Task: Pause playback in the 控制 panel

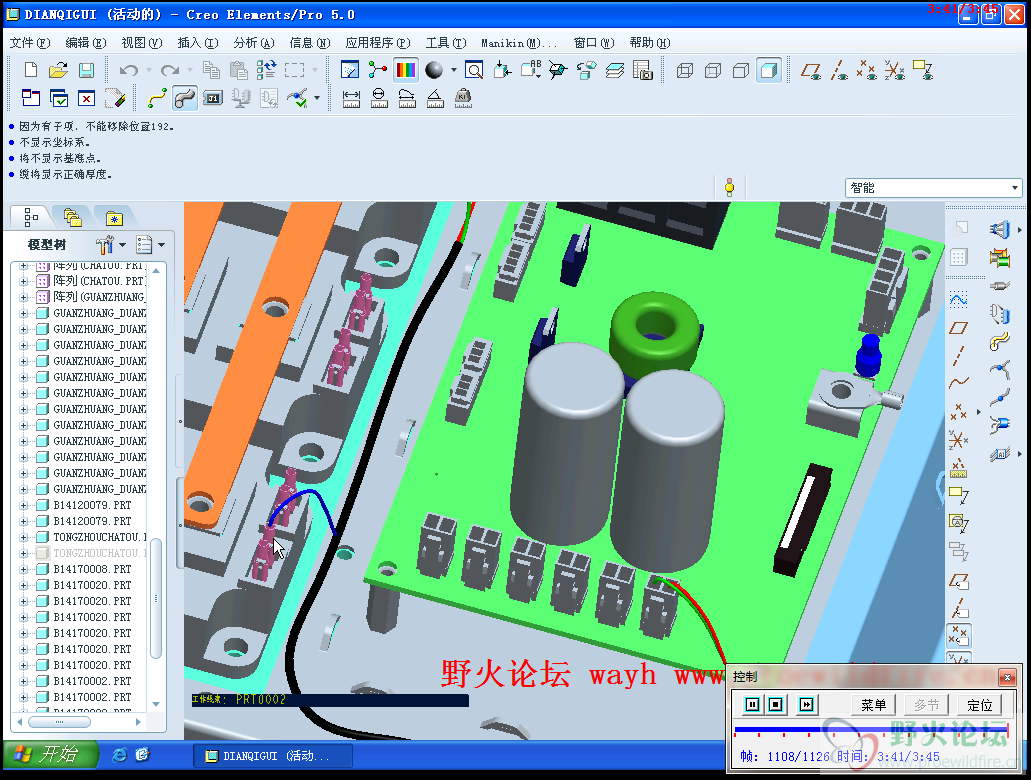Action: click(x=752, y=705)
